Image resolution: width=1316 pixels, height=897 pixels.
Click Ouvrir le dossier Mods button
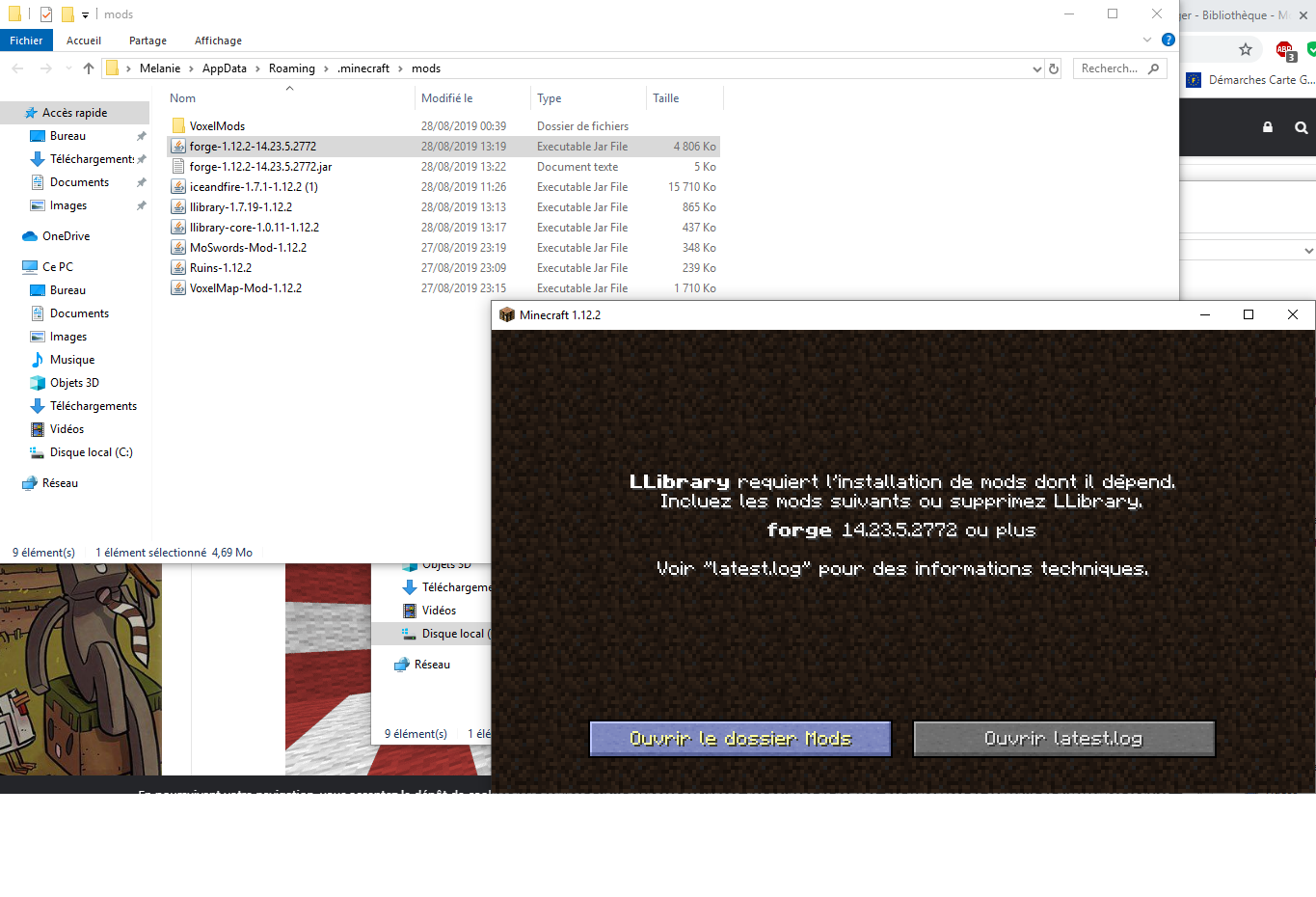740,739
